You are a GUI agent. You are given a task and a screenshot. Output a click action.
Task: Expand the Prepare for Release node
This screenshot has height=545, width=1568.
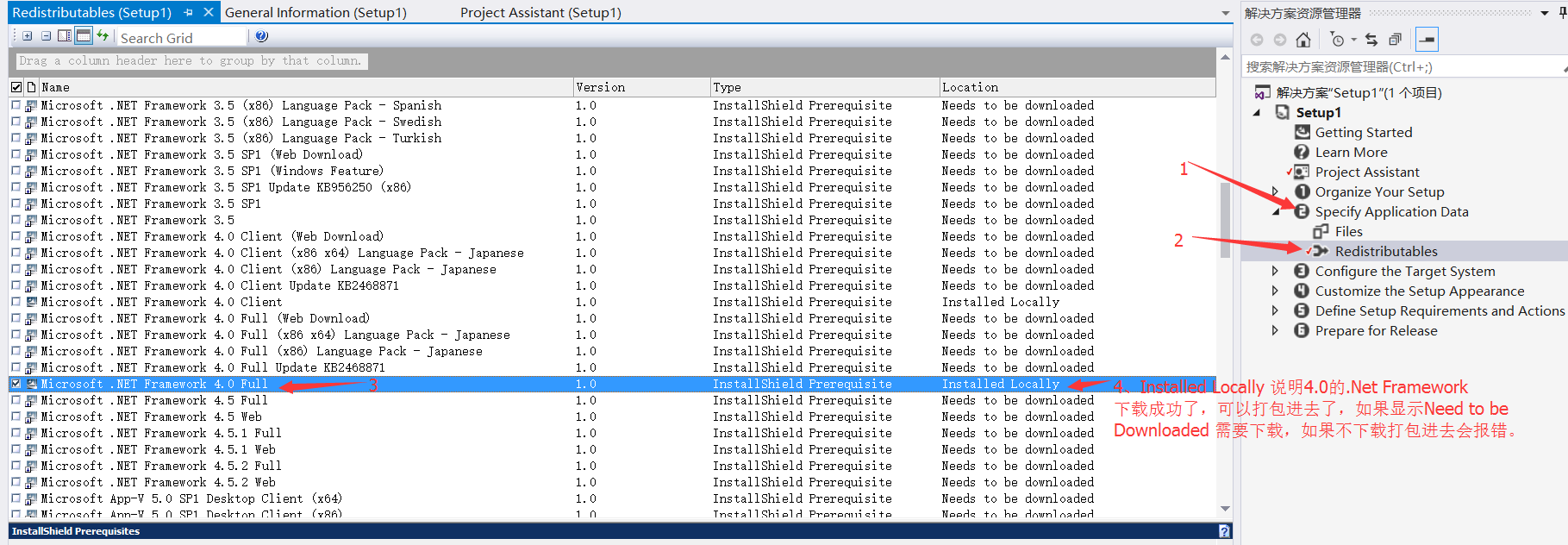(1276, 330)
